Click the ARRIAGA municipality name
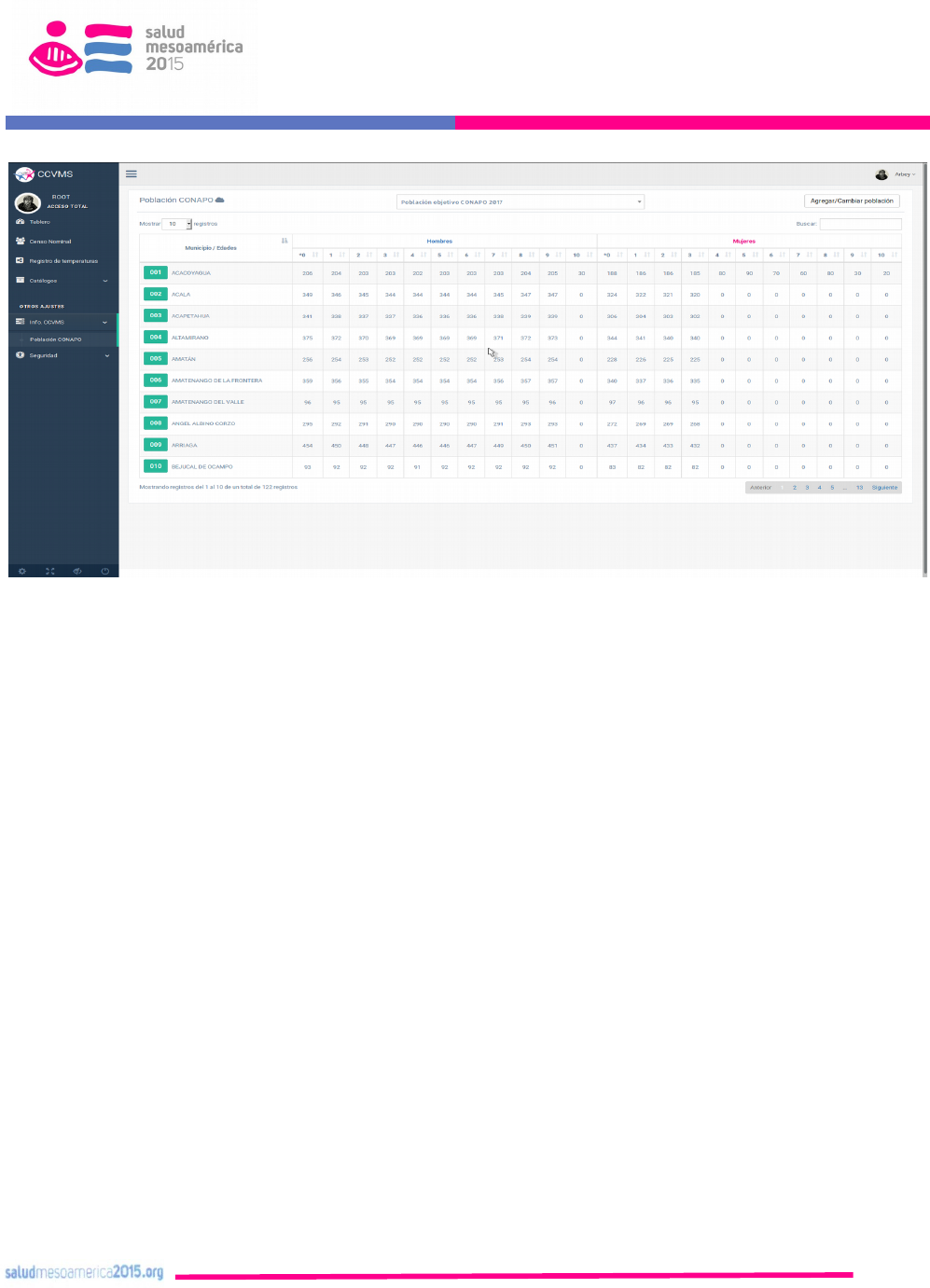This screenshot has width=930, height=1288. 185,445
